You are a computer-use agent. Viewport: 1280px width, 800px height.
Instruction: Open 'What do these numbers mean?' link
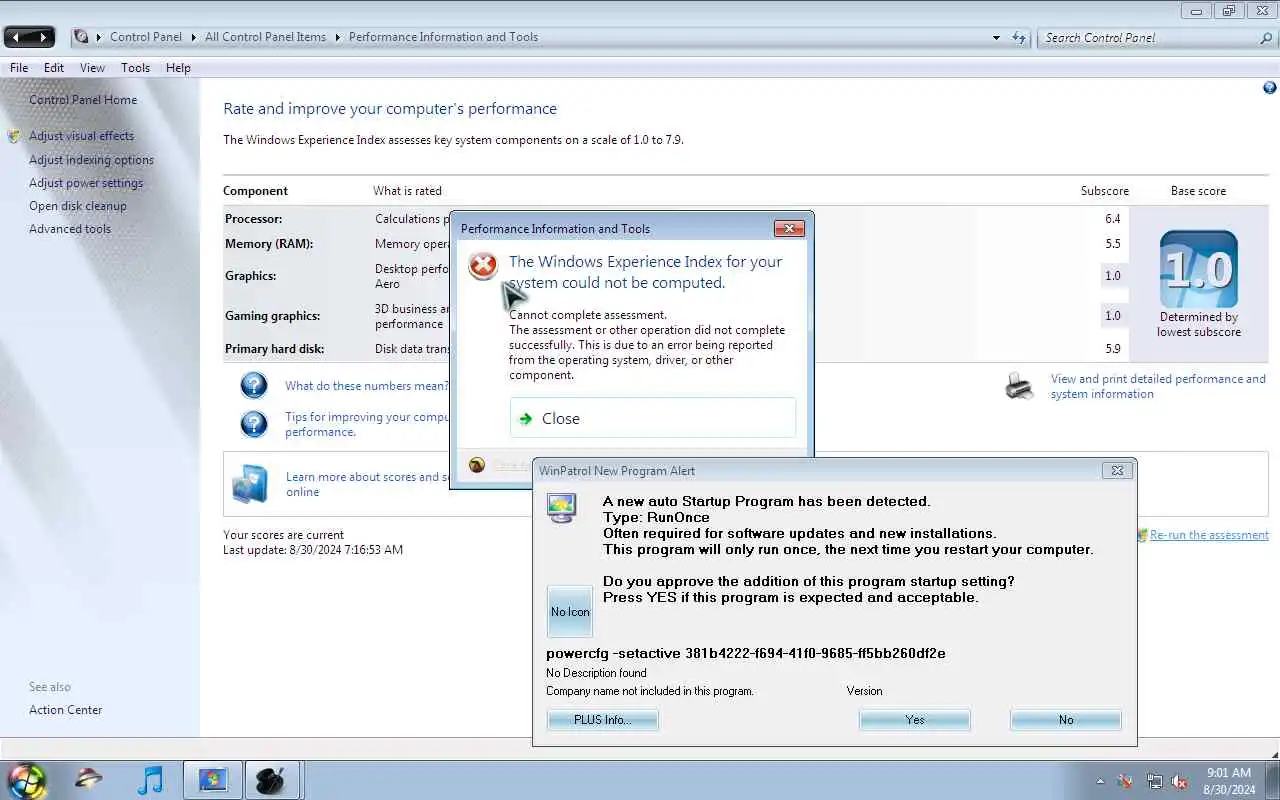pyautogui.click(x=367, y=386)
